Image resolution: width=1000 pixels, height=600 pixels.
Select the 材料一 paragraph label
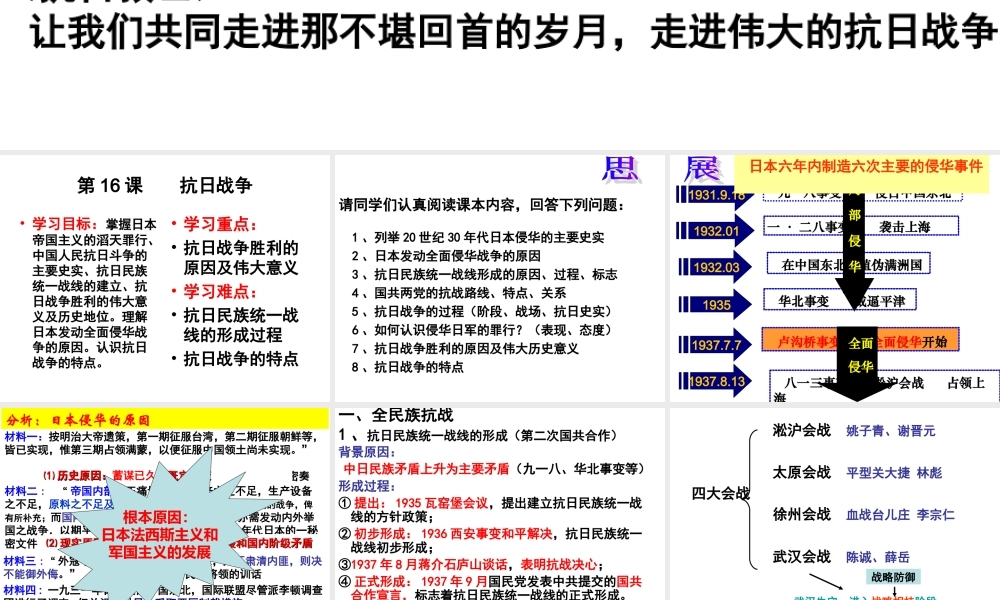23,437
